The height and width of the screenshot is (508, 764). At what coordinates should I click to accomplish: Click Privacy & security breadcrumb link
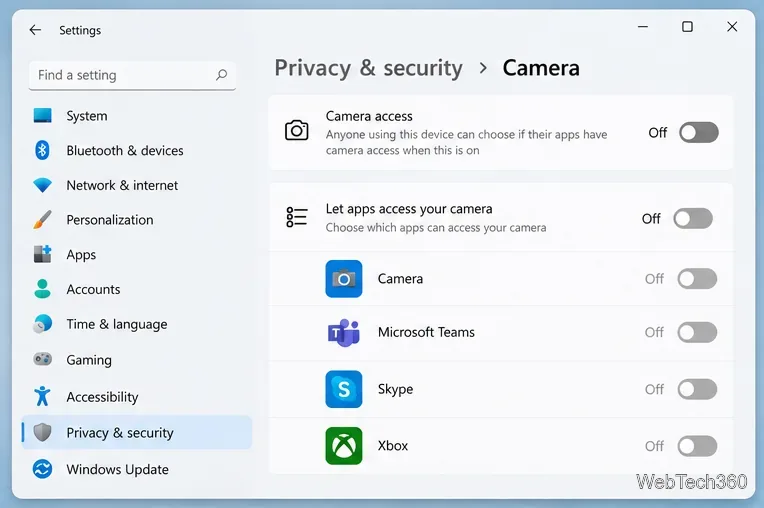(x=368, y=68)
